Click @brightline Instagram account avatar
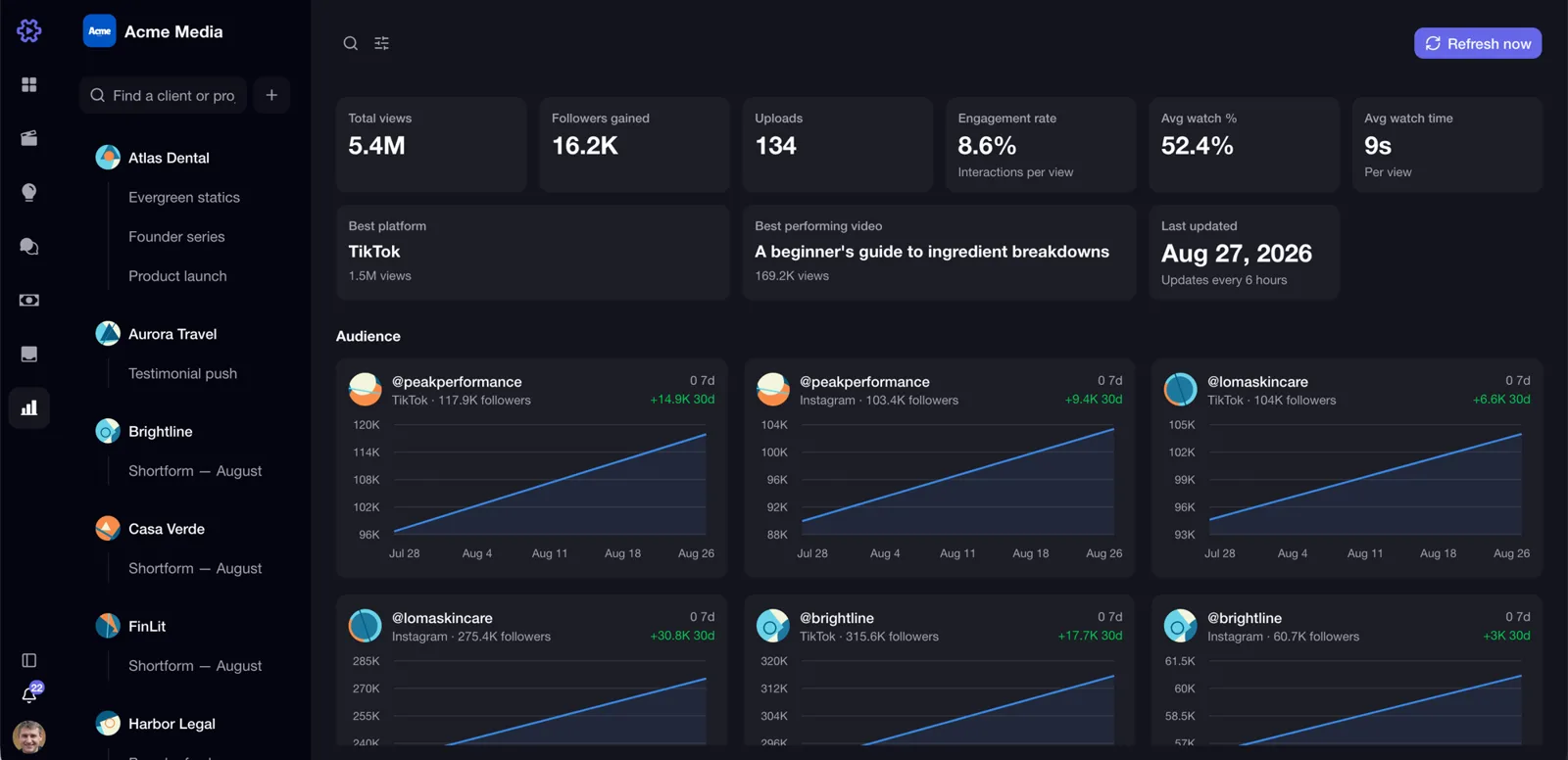The height and width of the screenshot is (760, 1568). point(1181,626)
